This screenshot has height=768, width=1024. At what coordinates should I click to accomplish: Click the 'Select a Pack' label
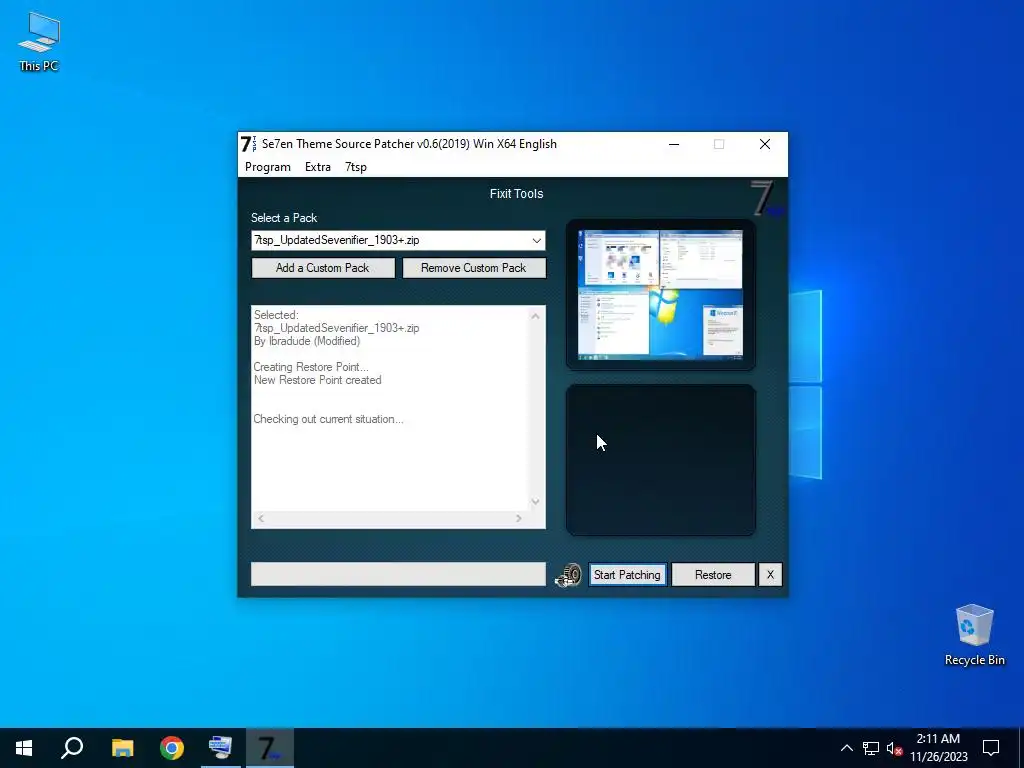point(284,218)
